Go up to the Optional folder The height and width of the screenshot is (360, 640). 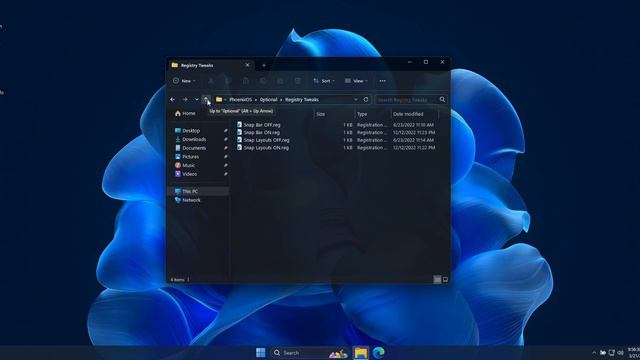(207, 99)
